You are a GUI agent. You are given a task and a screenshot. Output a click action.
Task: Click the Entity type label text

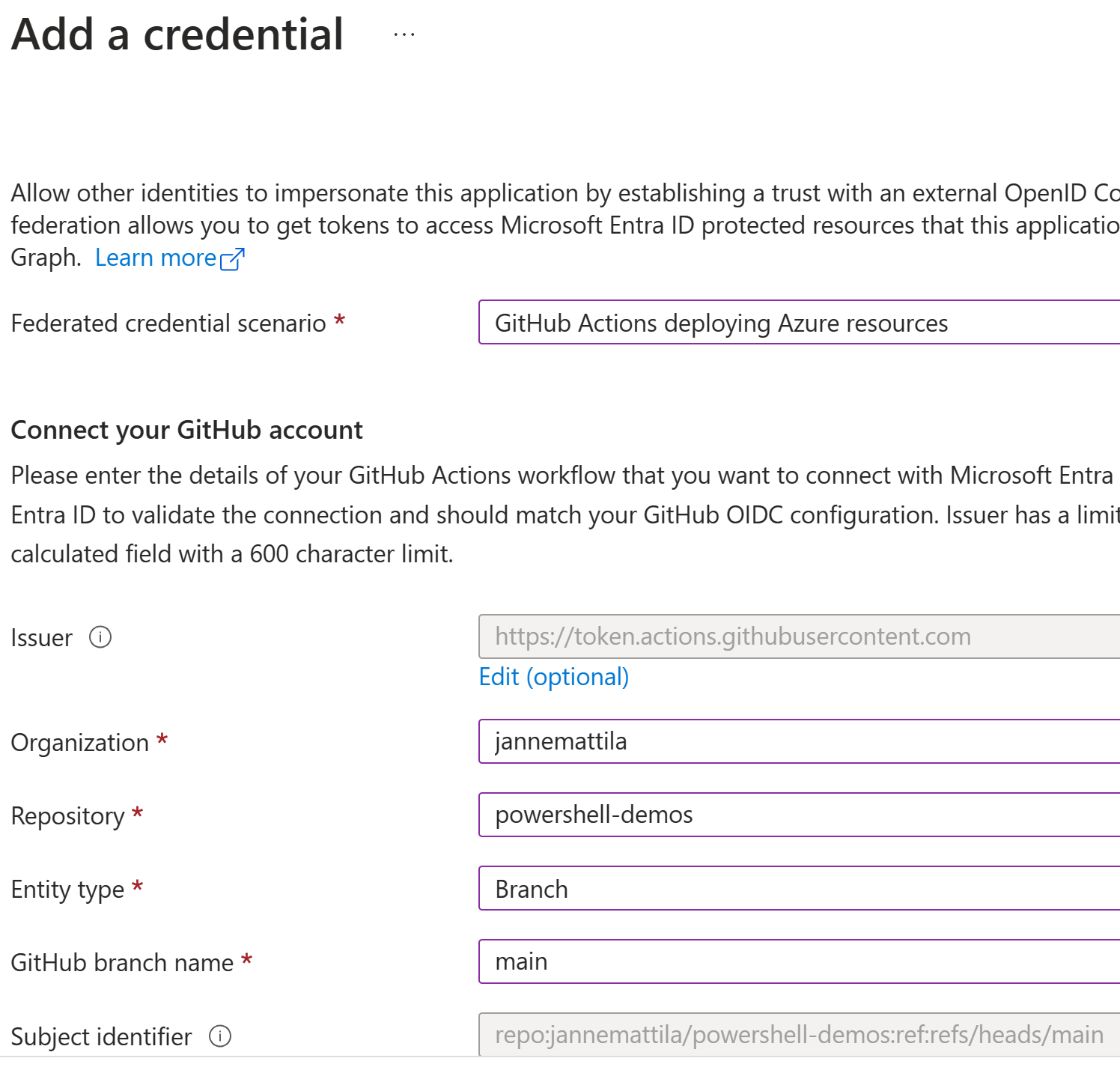pos(68,890)
